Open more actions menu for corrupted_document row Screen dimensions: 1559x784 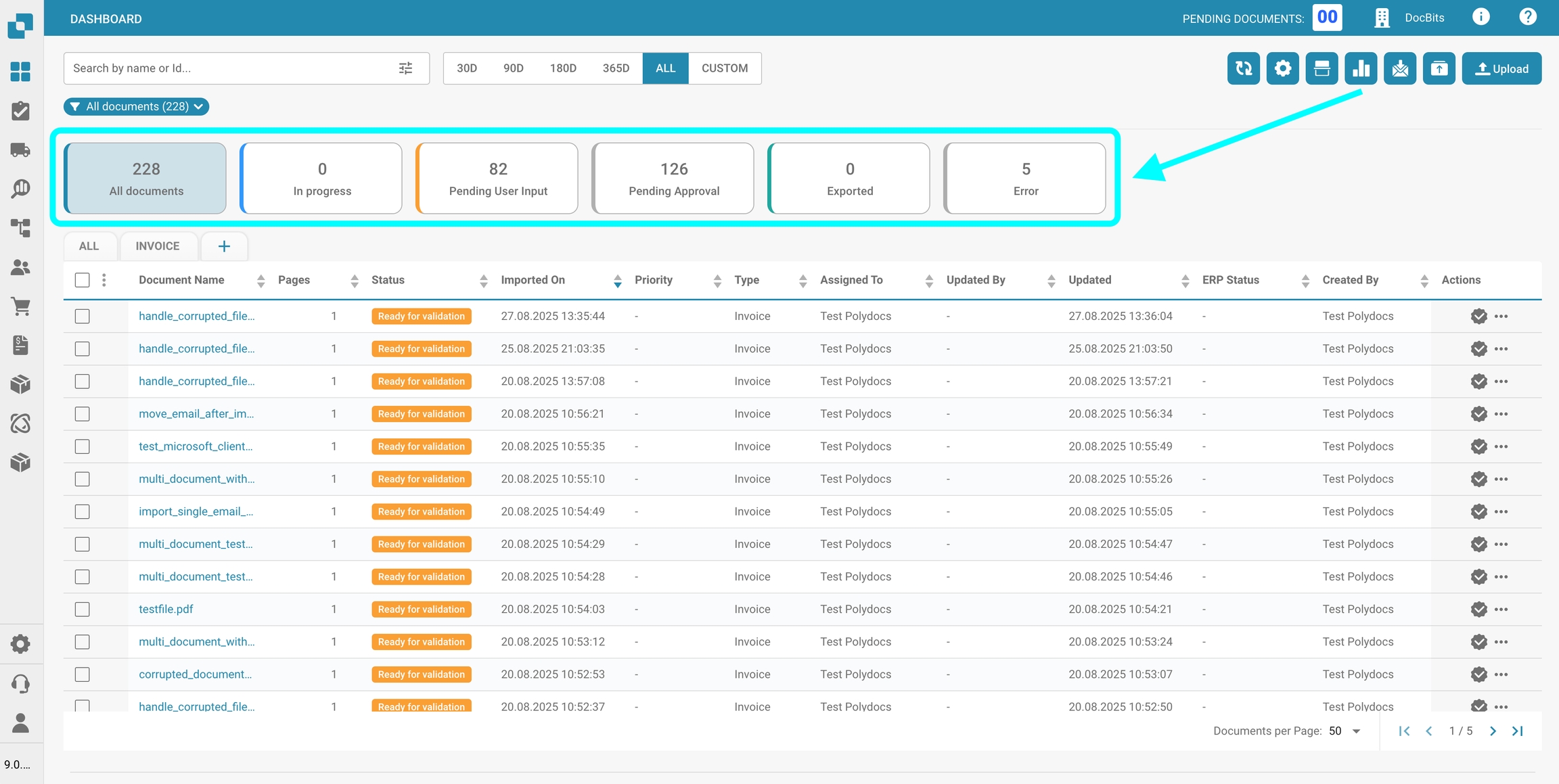pos(1501,674)
